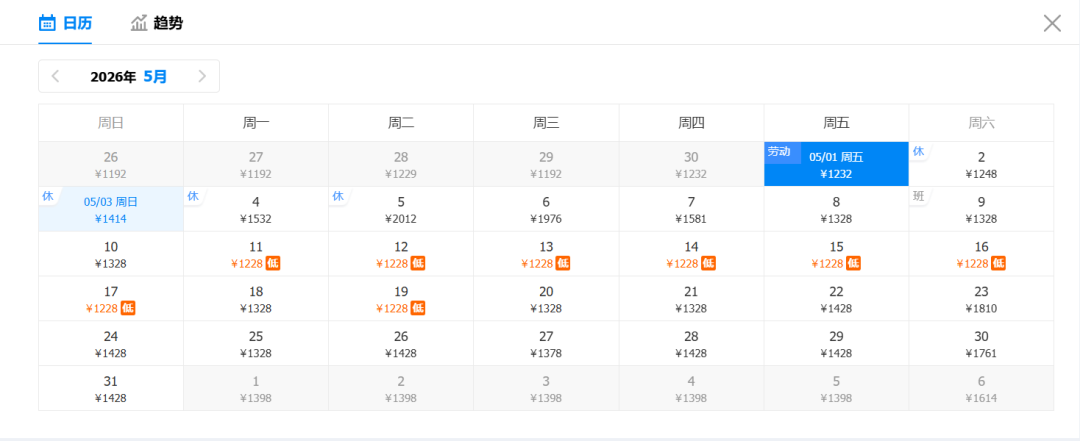Advance to next month with right arrow
The width and height of the screenshot is (1080, 441).
[202, 76]
